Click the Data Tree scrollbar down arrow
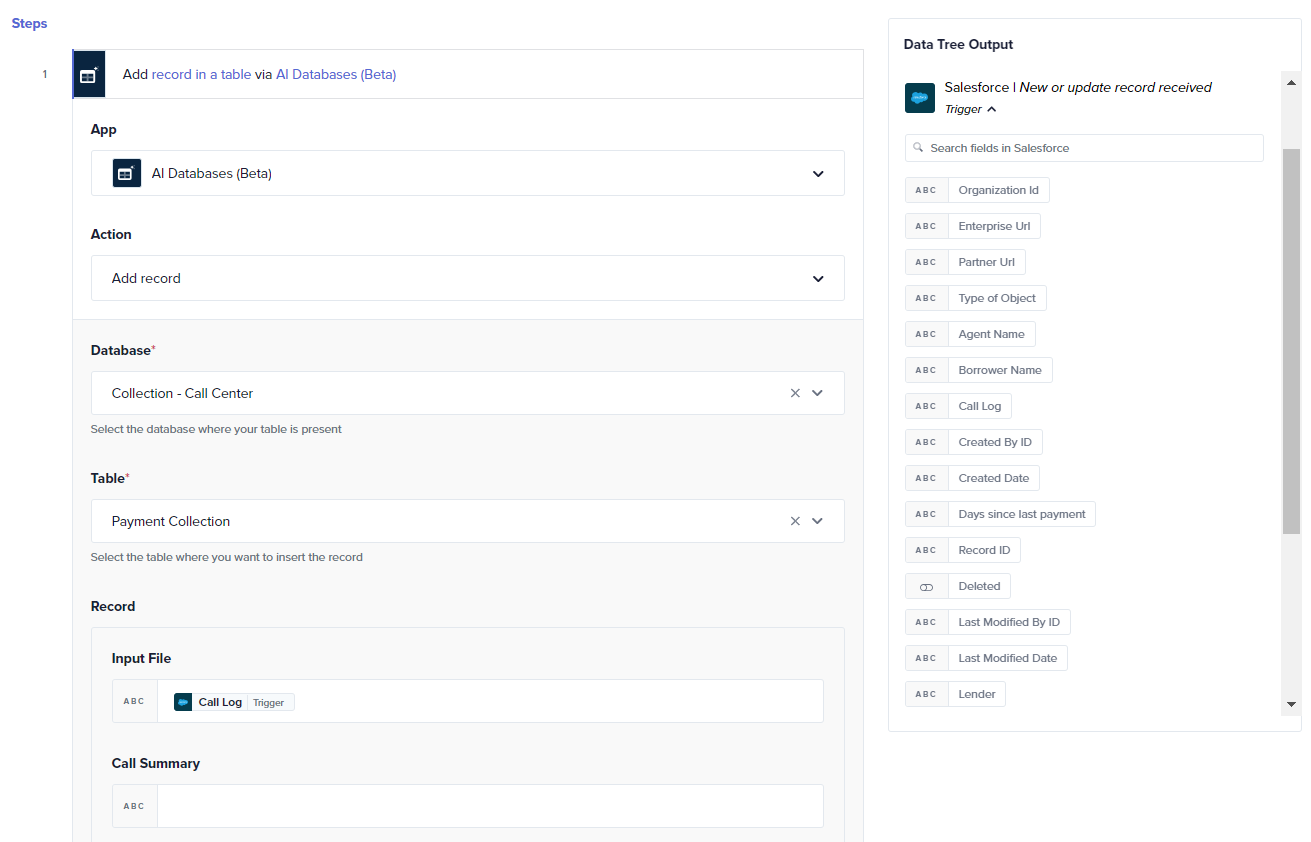 coord(1291,704)
